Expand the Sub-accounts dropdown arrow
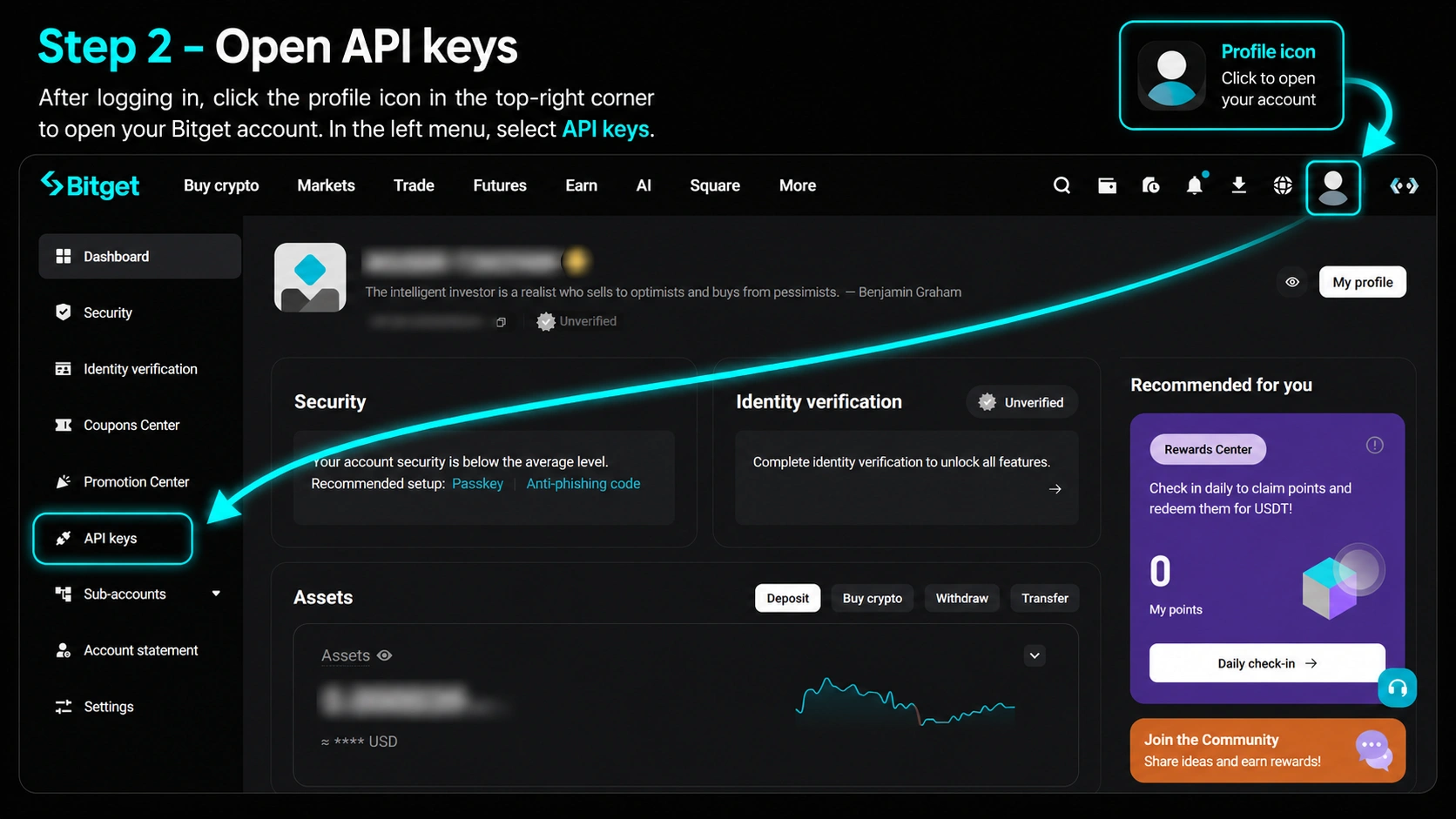Viewport: 1456px width, 819px height. (x=216, y=594)
